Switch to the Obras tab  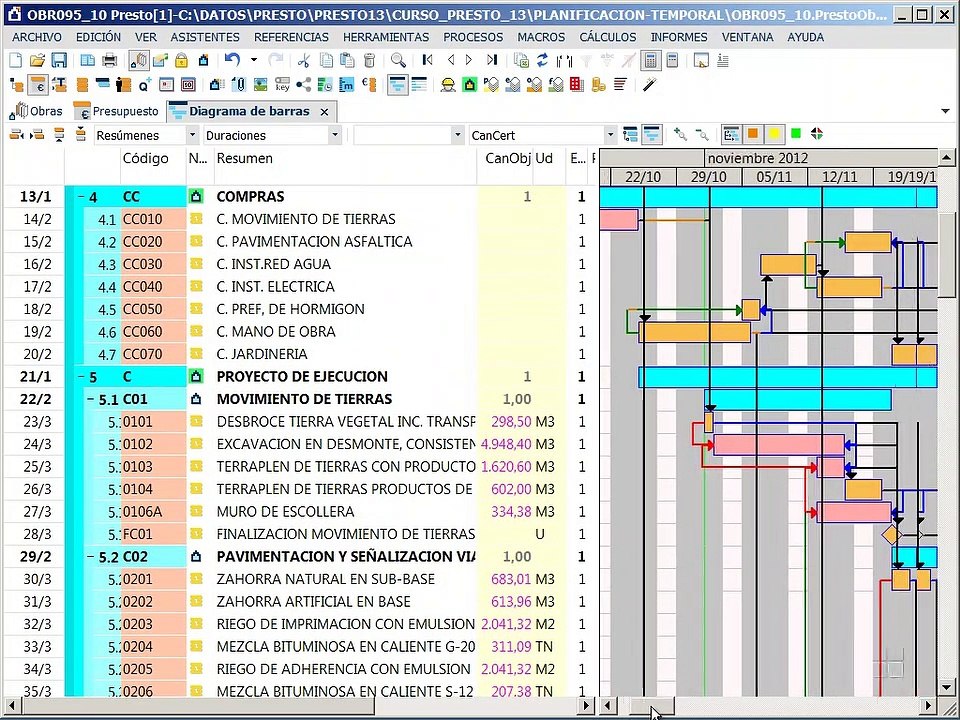[36, 111]
